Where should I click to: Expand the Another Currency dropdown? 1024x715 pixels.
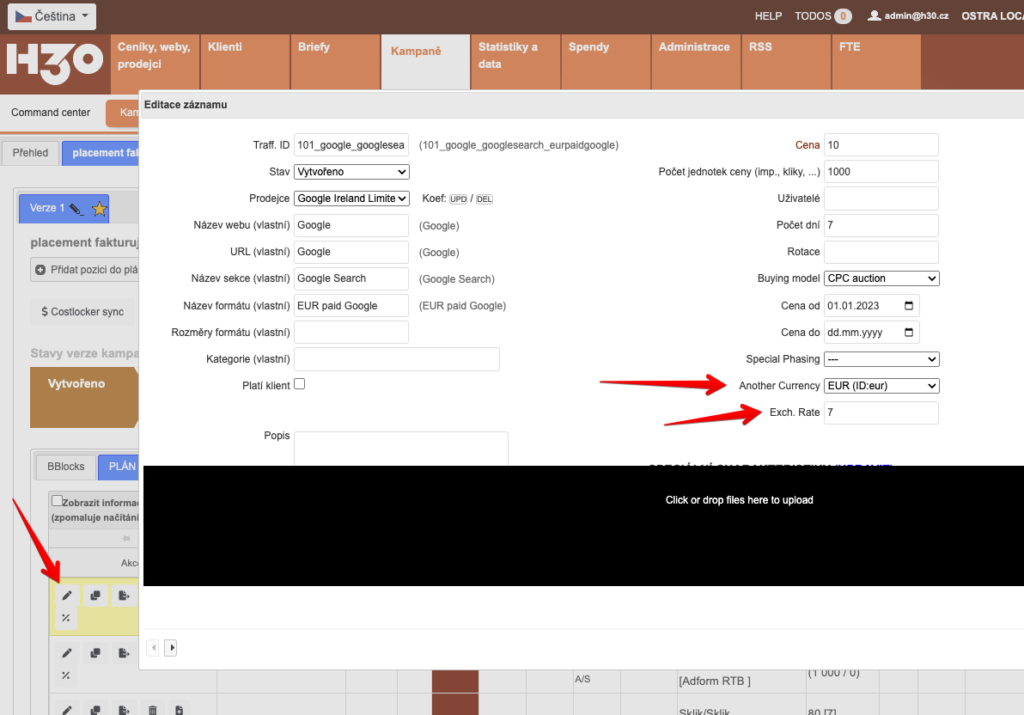(x=881, y=386)
